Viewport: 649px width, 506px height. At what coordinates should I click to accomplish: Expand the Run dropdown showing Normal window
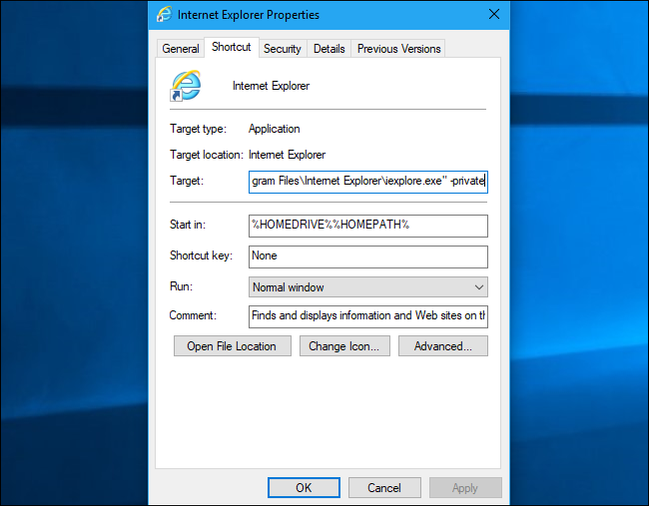coord(367,287)
